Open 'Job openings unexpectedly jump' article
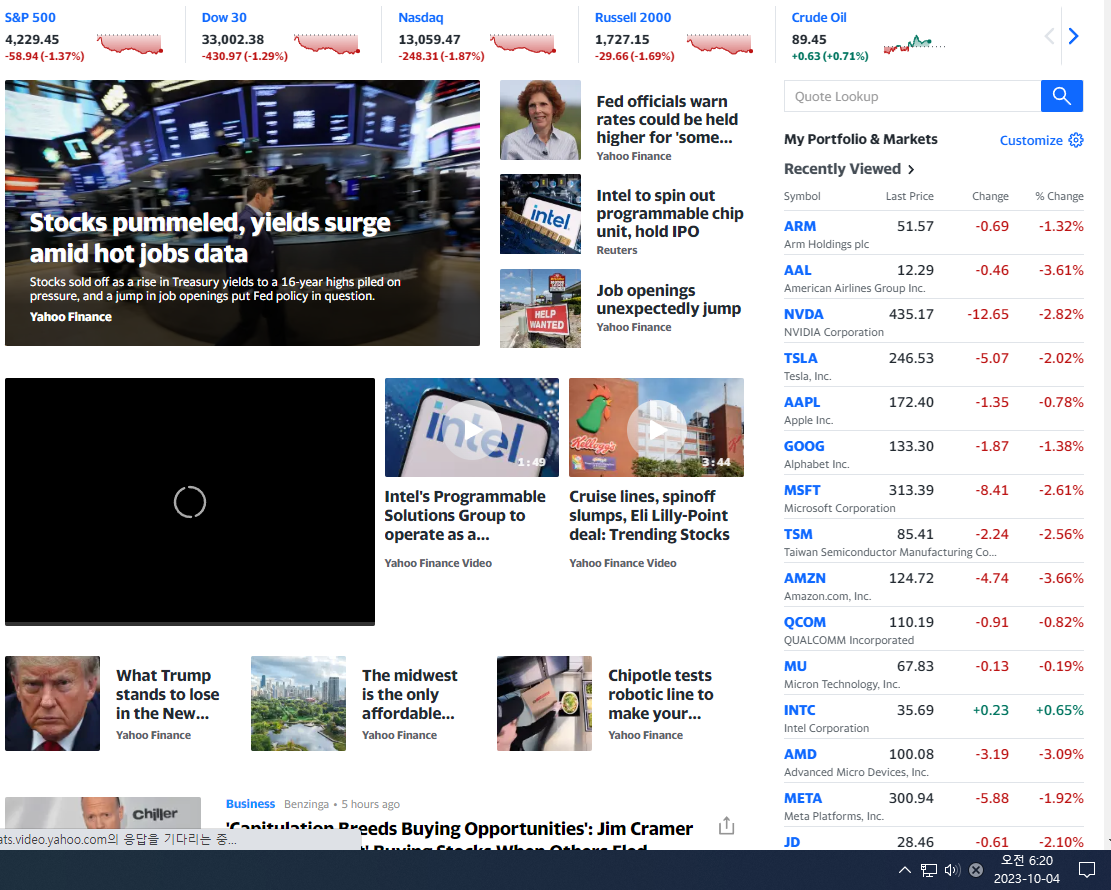1111x890 pixels. (668, 299)
